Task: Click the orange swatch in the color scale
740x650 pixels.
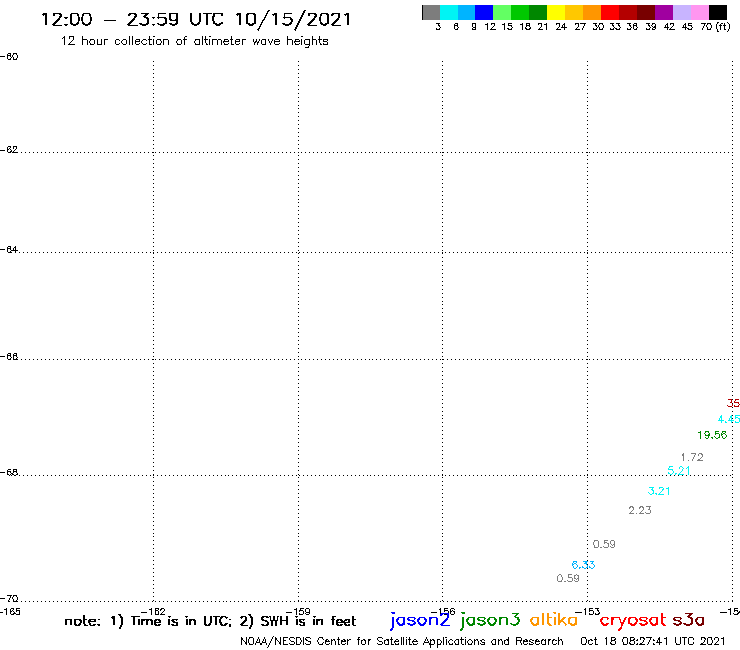Action: (592, 12)
